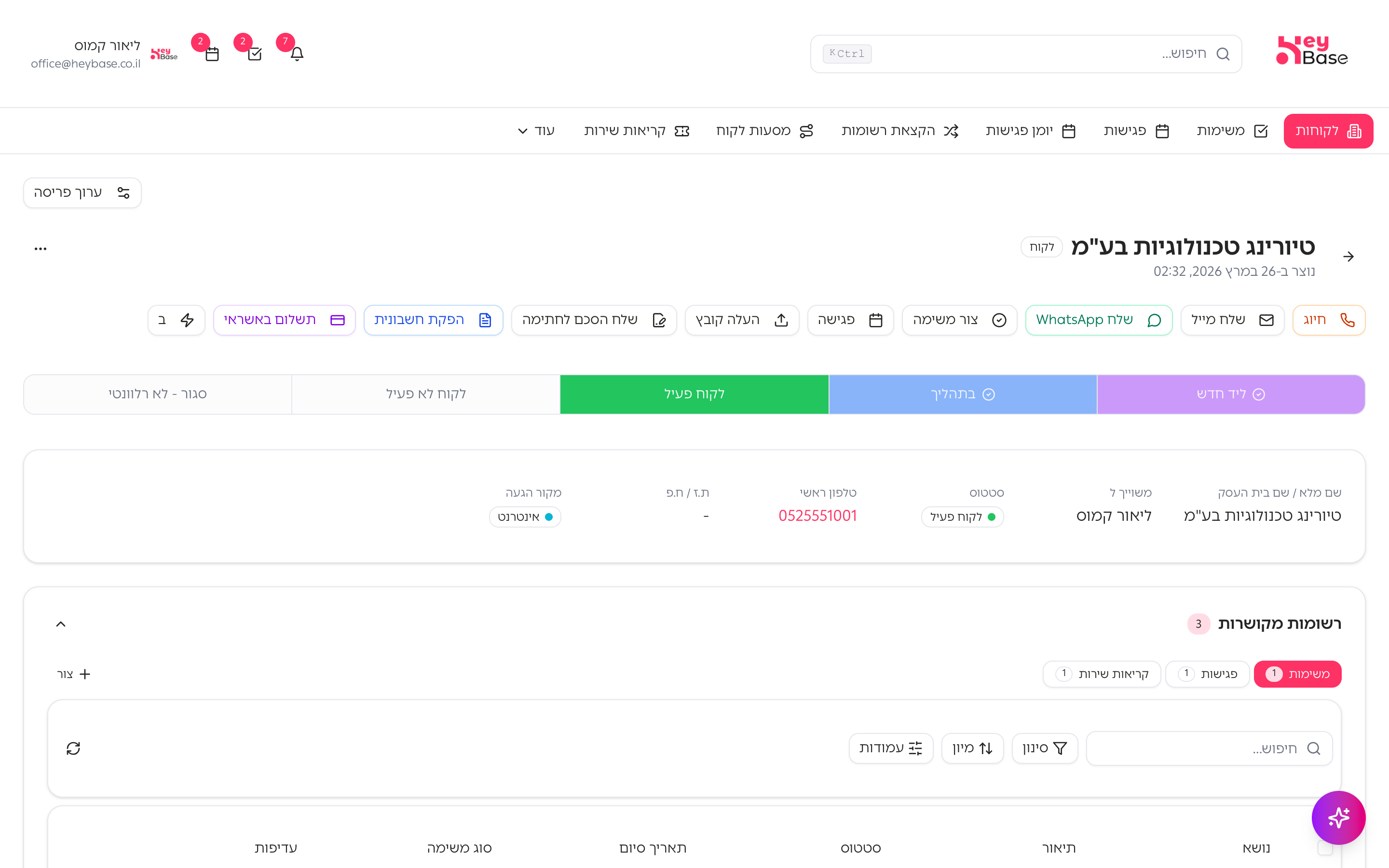Set pipeline stage to ליד חדש
The height and width of the screenshot is (868, 1389).
coord(1231,394)
